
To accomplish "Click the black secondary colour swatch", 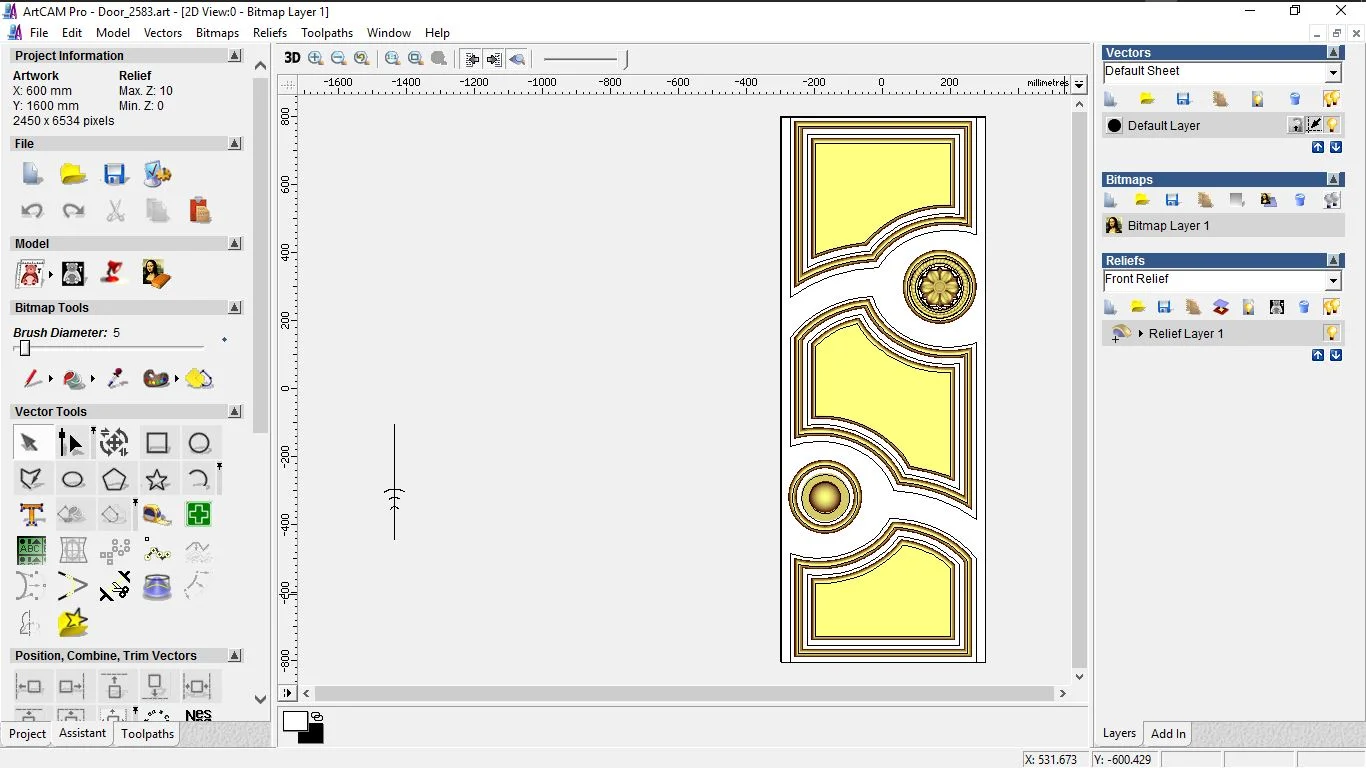I will pos(313,735).
